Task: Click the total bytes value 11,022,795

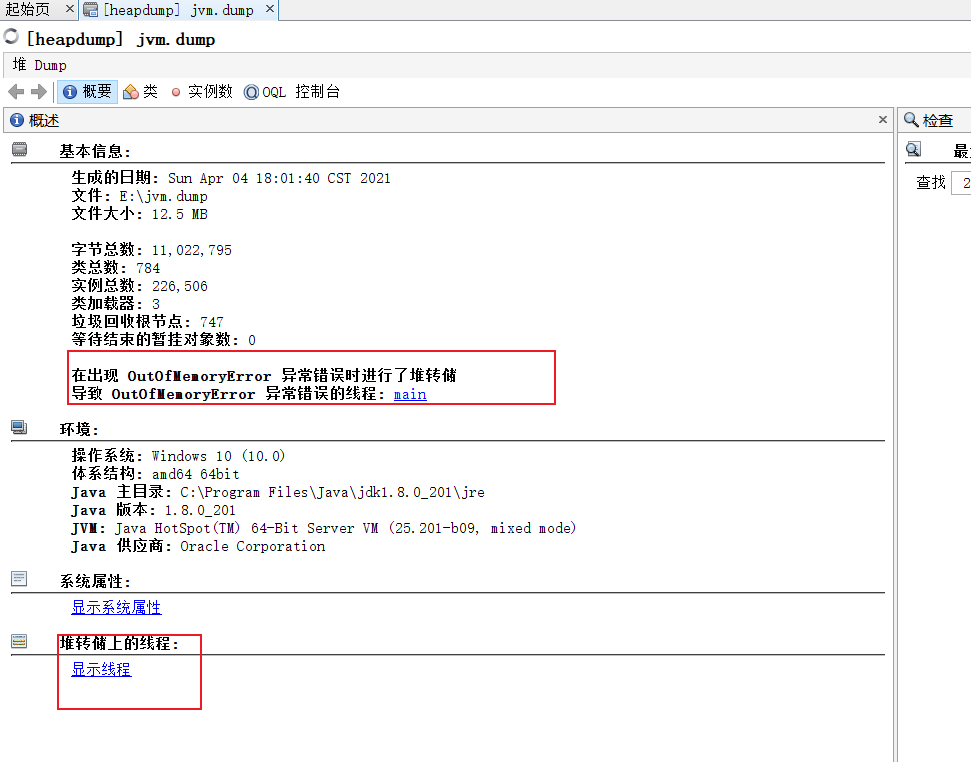Action: click(x=191, y=250)
